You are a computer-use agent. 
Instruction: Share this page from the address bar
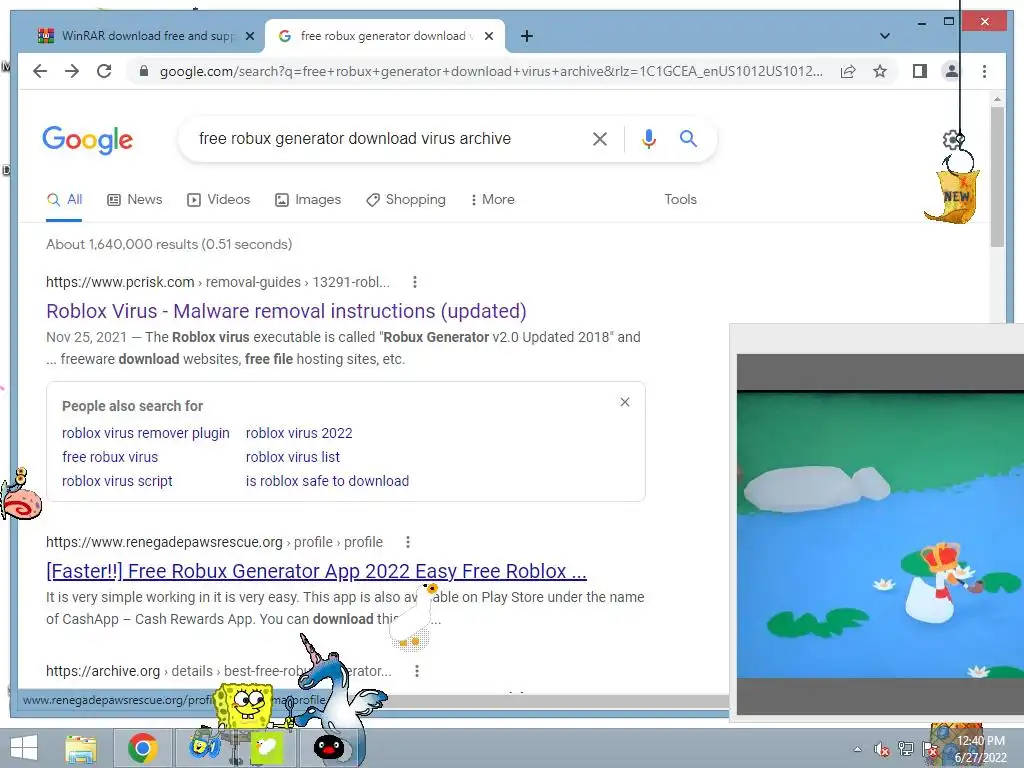848,71
